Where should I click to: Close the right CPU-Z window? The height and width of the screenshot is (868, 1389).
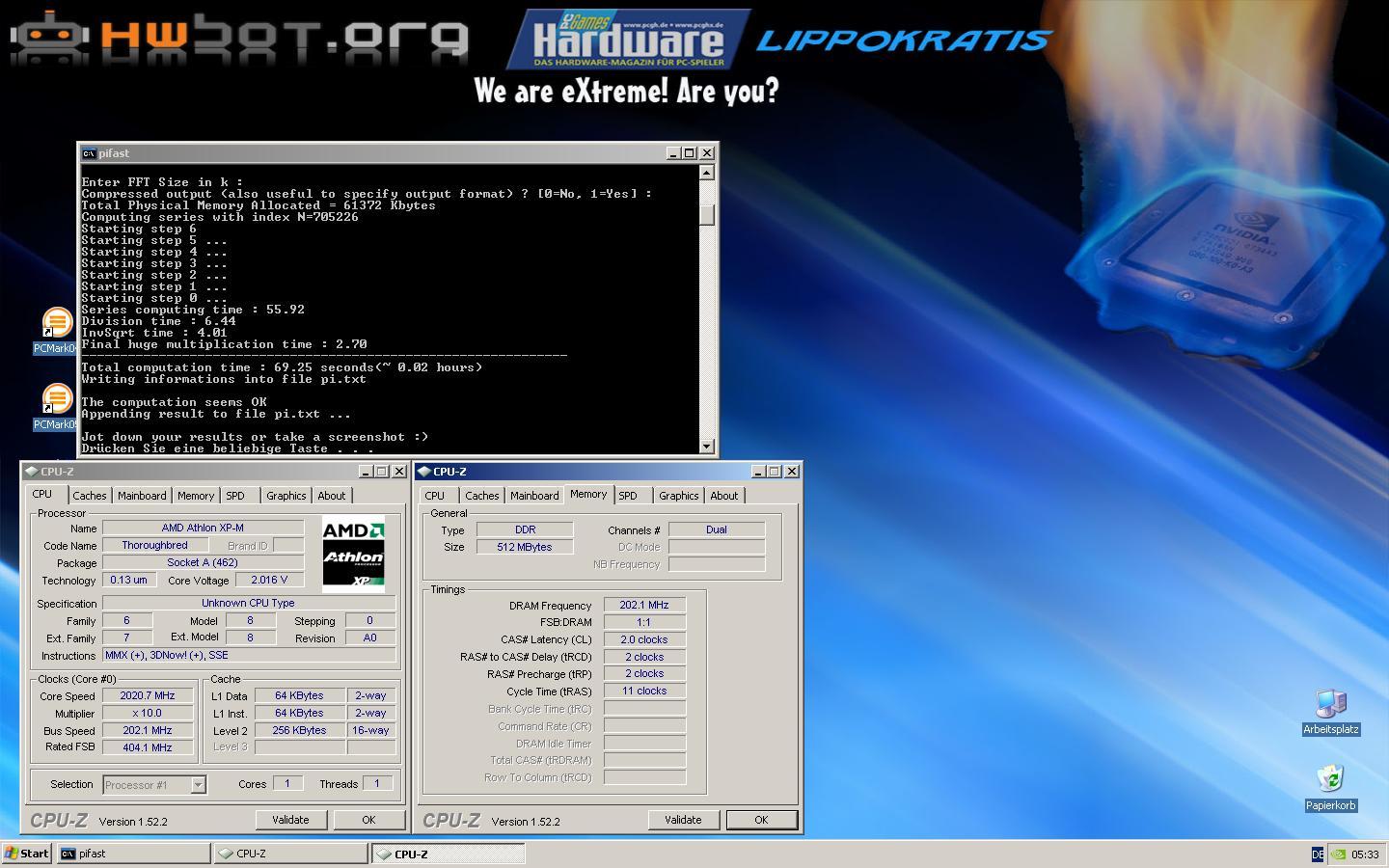[x=792, y=472]
